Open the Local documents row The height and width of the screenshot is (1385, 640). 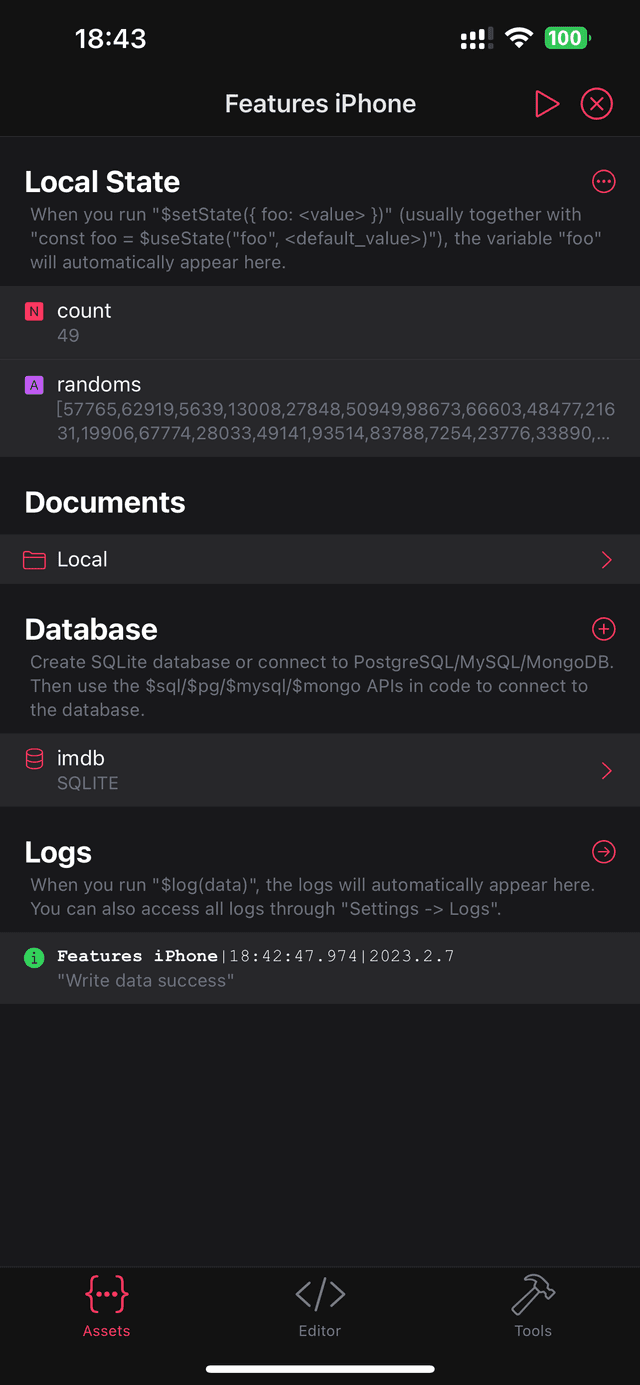pos(320,560)
